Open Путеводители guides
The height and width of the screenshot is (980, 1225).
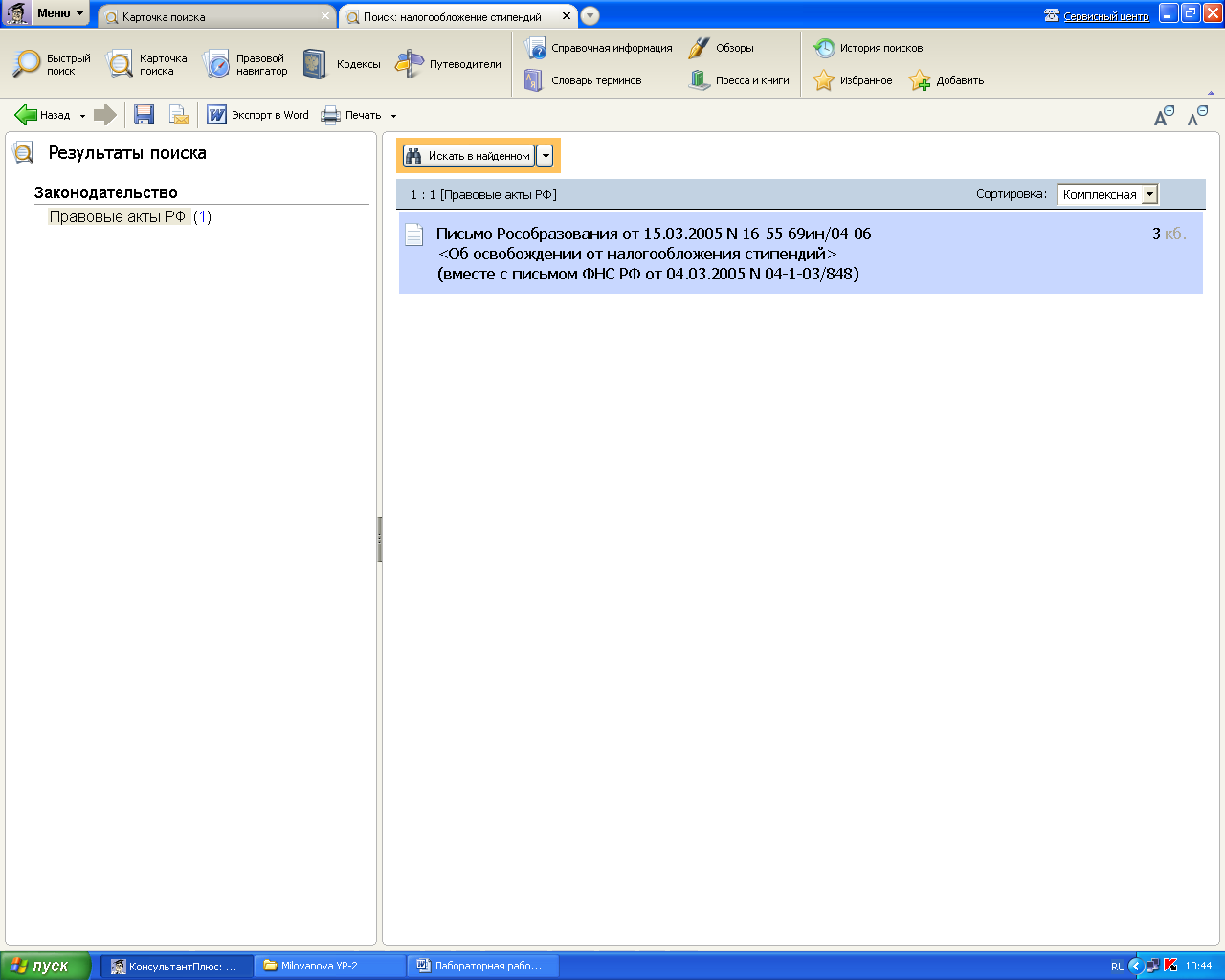[x=448, y=64]
